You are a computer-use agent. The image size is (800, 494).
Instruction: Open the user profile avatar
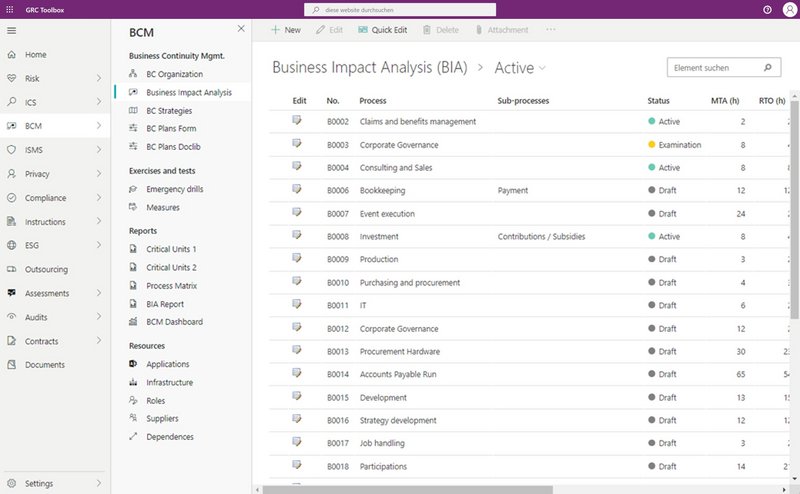pos(788,9)
